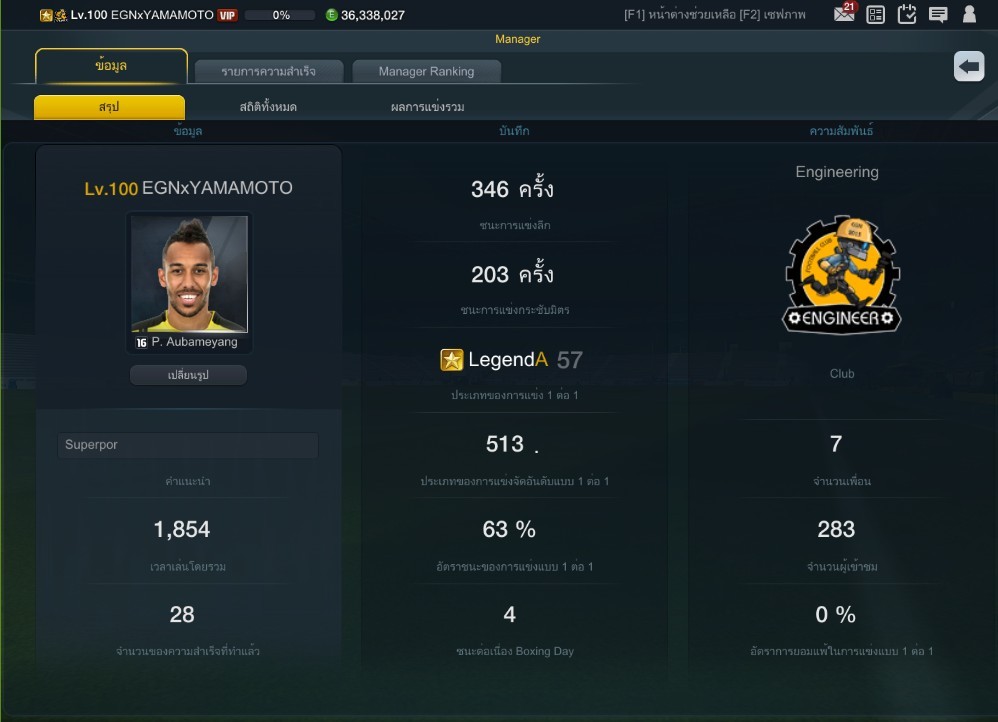Switch to the ข้อมูล main tab
Image resolution: width=998 pixels, height=722 pixels.
111,66
